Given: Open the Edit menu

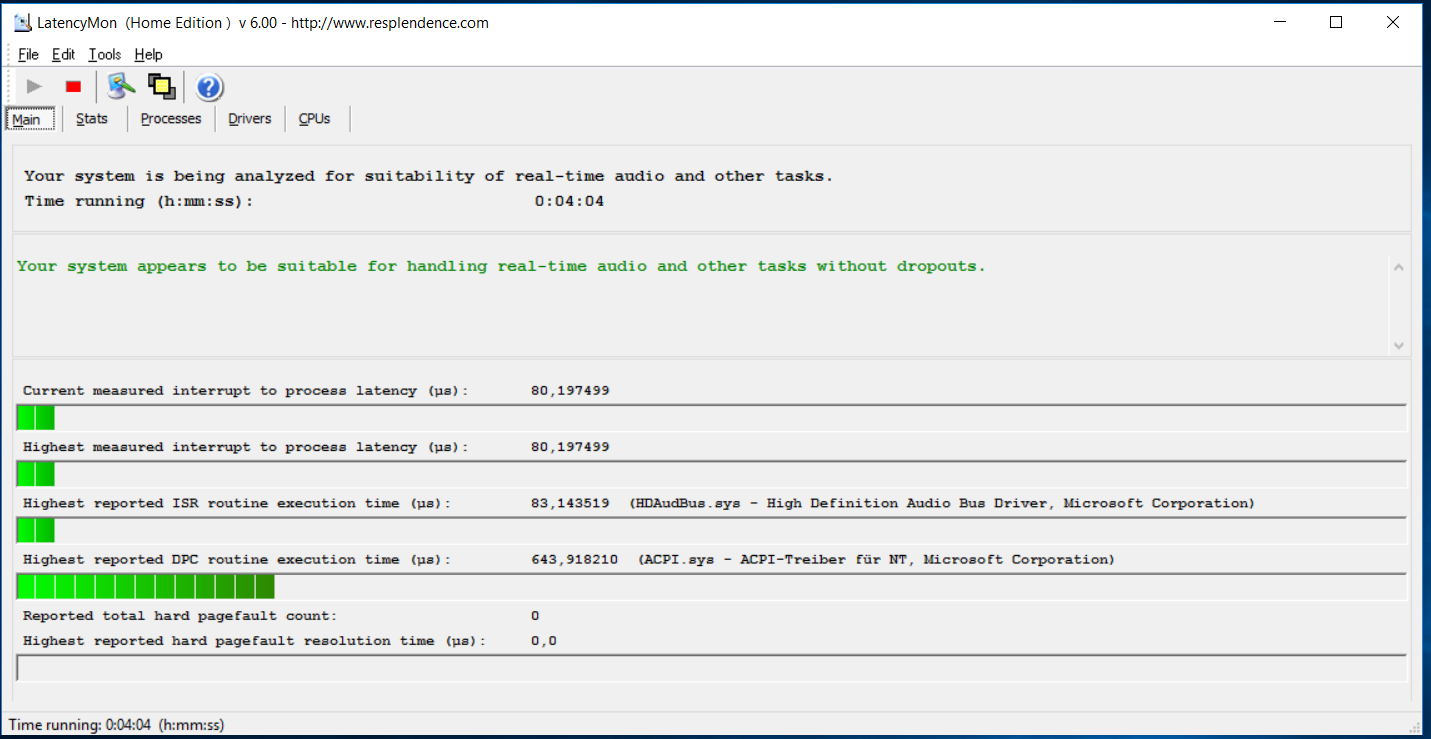Looking at the screenshot, I should [x=63, y=55].
